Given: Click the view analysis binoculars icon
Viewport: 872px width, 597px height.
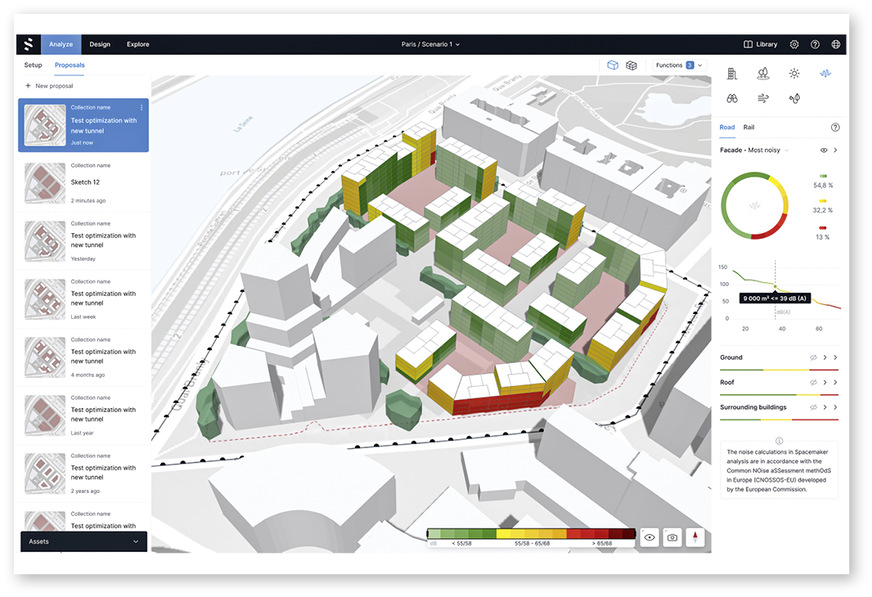Looking at the screenshot, I should pyautogui.click(x=732, y=98).
